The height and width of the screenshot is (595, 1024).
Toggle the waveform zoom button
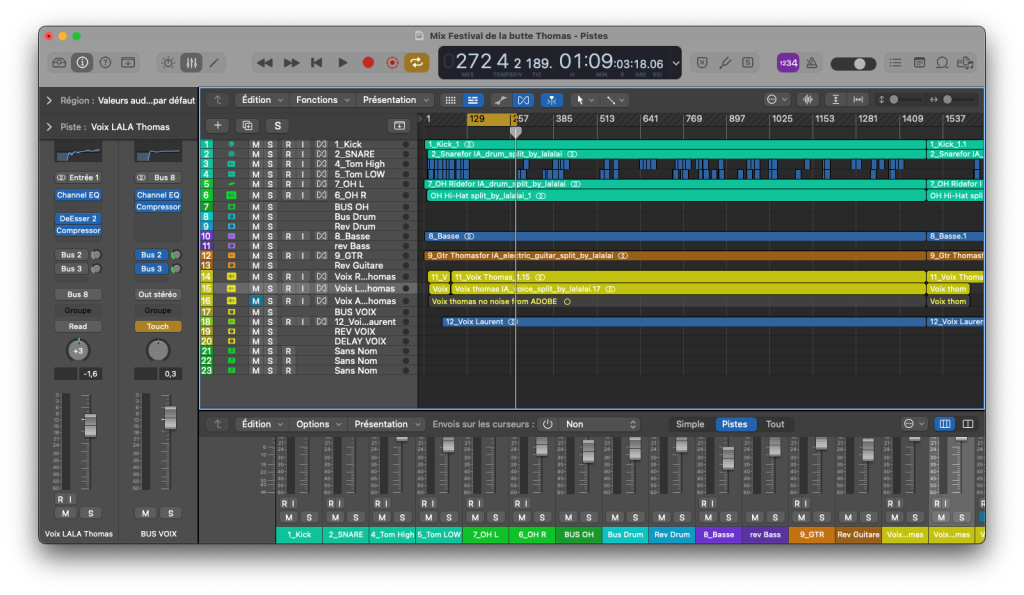(x=807, y=100)
